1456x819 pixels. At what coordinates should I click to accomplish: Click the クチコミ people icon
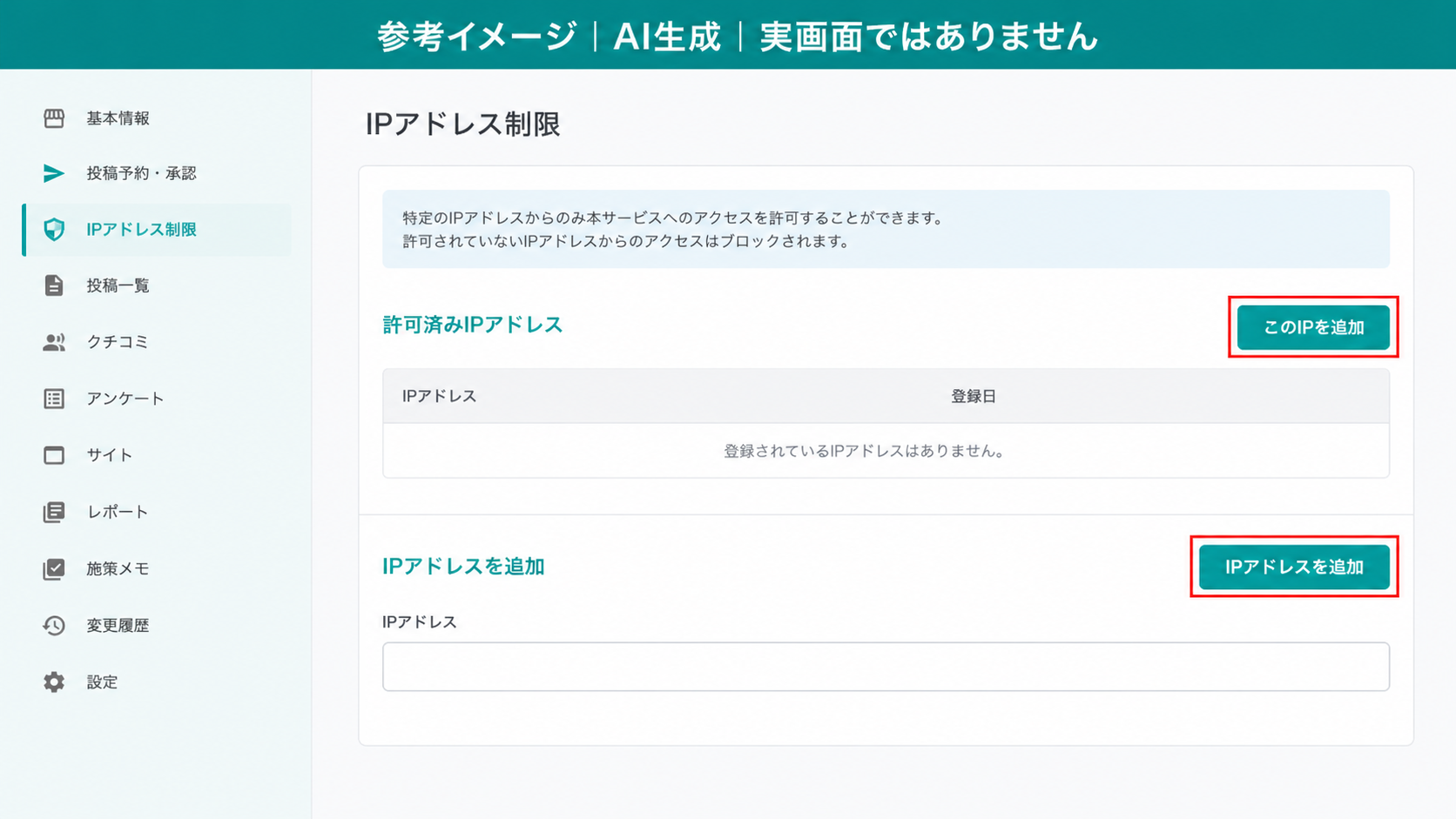(54, 342)
